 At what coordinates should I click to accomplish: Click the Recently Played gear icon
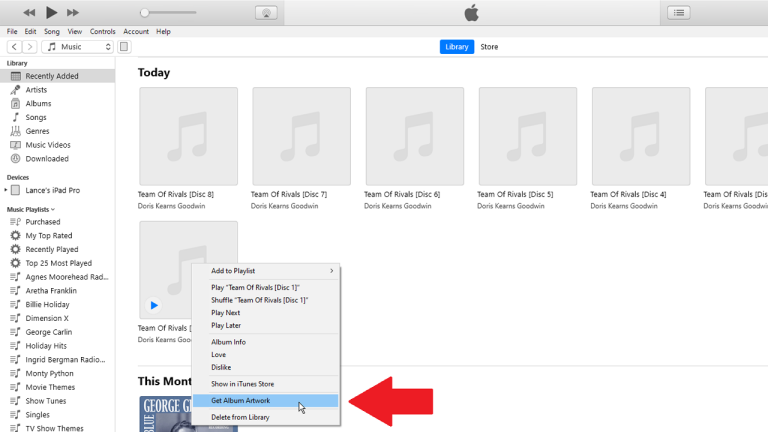16,249
